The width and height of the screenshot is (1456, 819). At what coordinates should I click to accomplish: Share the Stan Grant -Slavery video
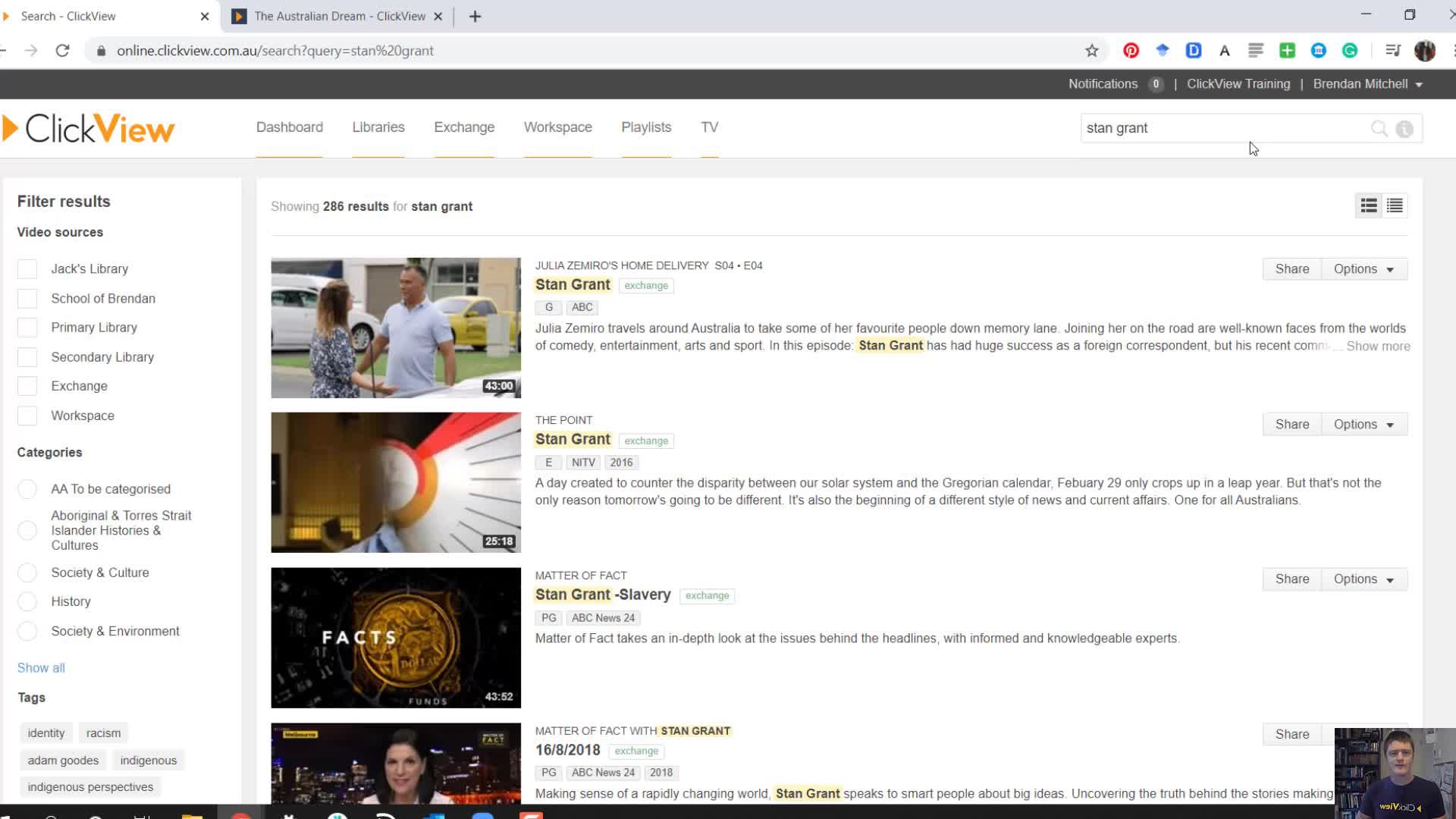1292,579
